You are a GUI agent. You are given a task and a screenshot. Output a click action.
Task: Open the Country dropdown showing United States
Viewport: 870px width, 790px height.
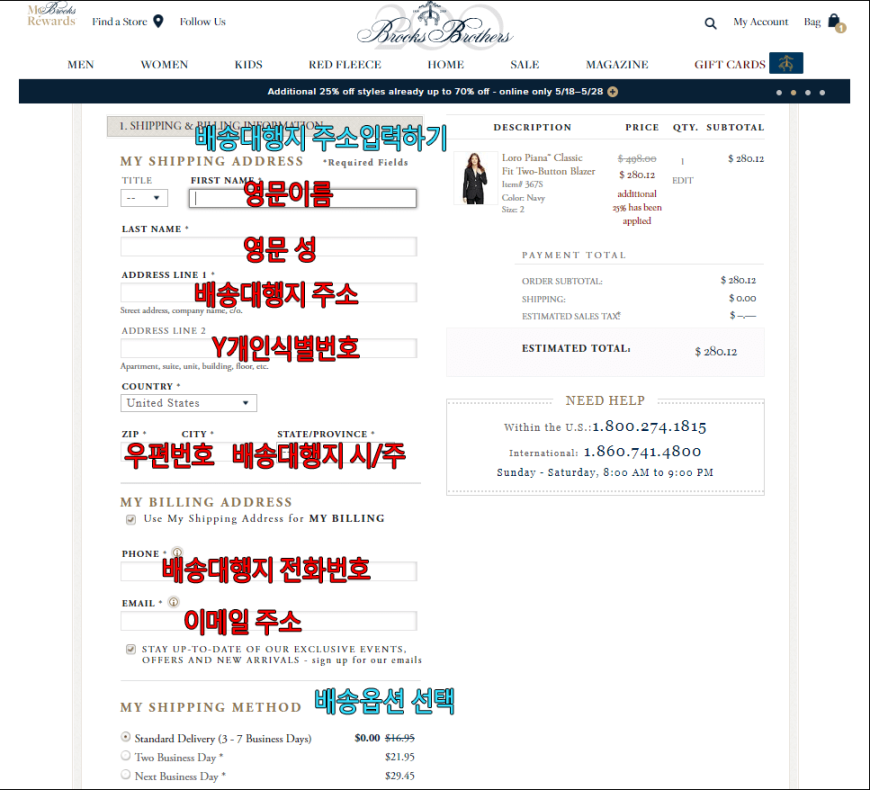click(x=189, y=403)
